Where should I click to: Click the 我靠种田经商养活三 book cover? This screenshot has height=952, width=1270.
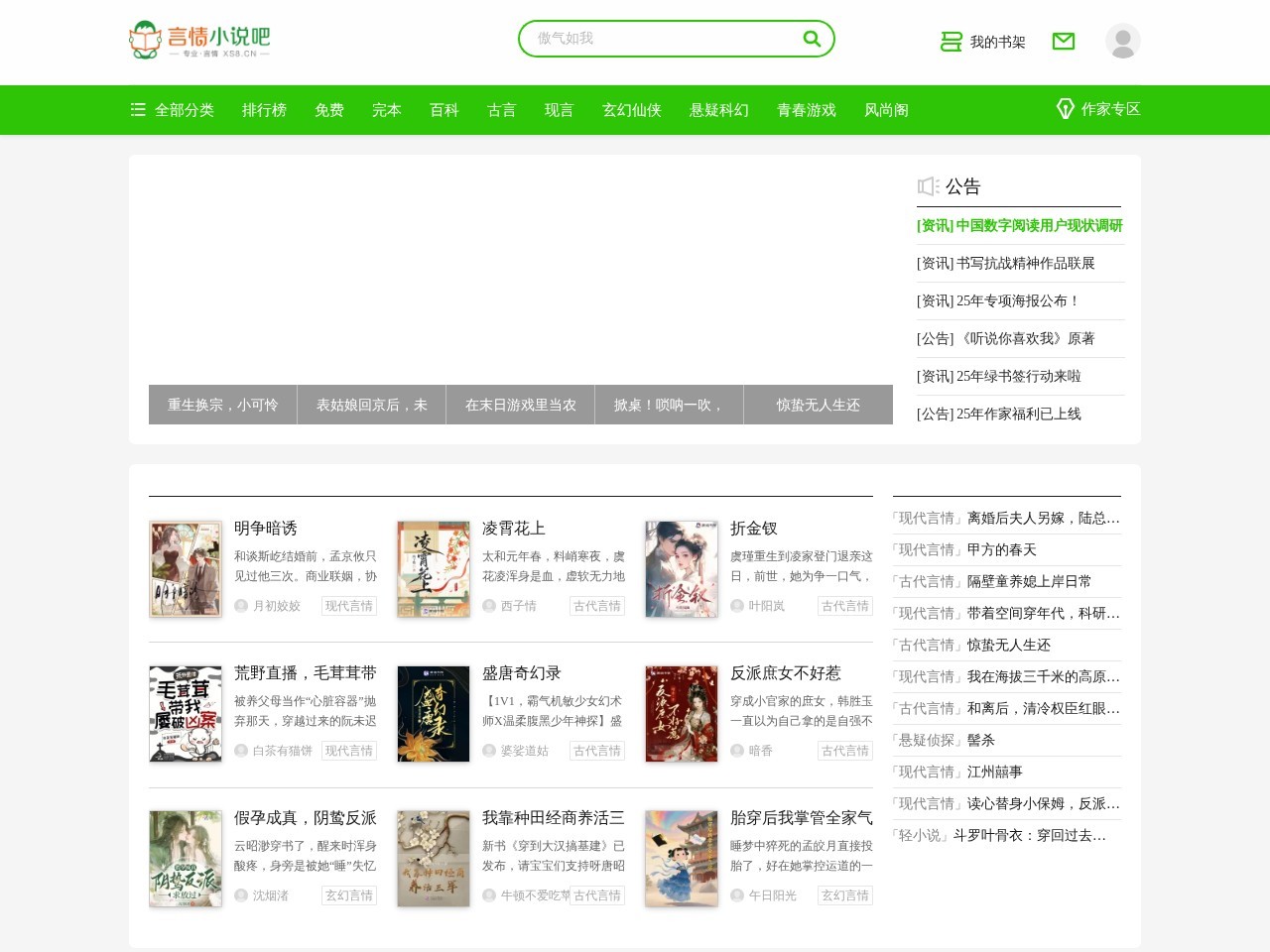(x=434, y=859)
